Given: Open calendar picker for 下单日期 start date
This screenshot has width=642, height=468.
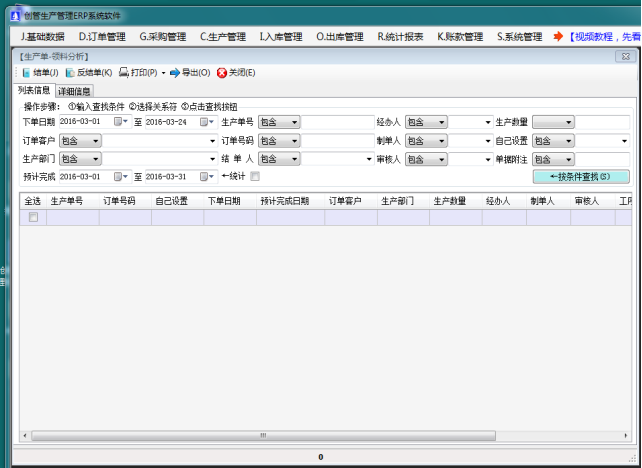Looking at the screenshot, I should pyautogui.click(x=125, y=122).
